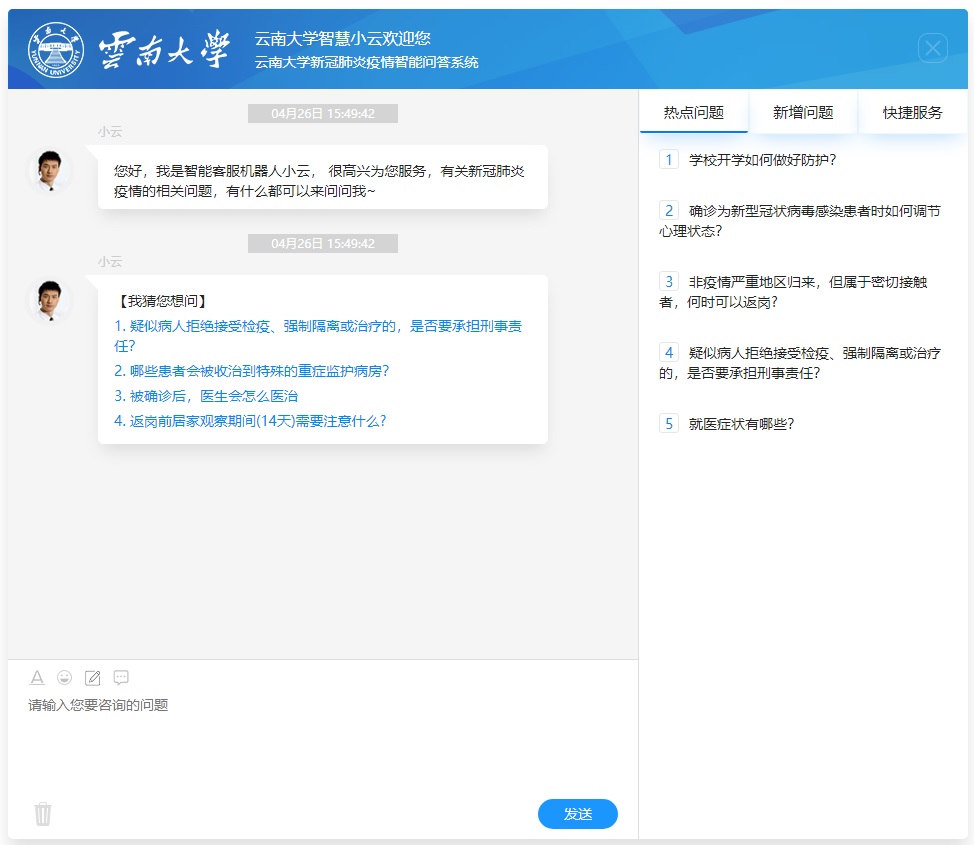974x845 pixels.
Task: Click in the question input text field
Action: (x=320, y=740)
